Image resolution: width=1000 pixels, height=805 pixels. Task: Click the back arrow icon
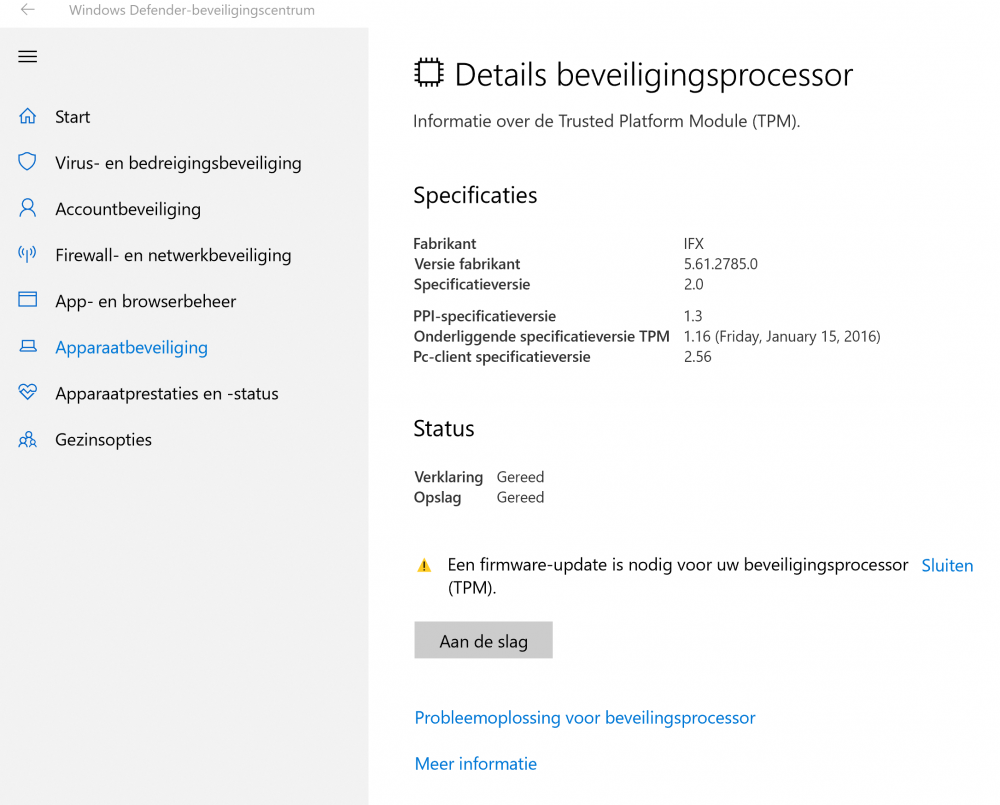coord(28,10)
